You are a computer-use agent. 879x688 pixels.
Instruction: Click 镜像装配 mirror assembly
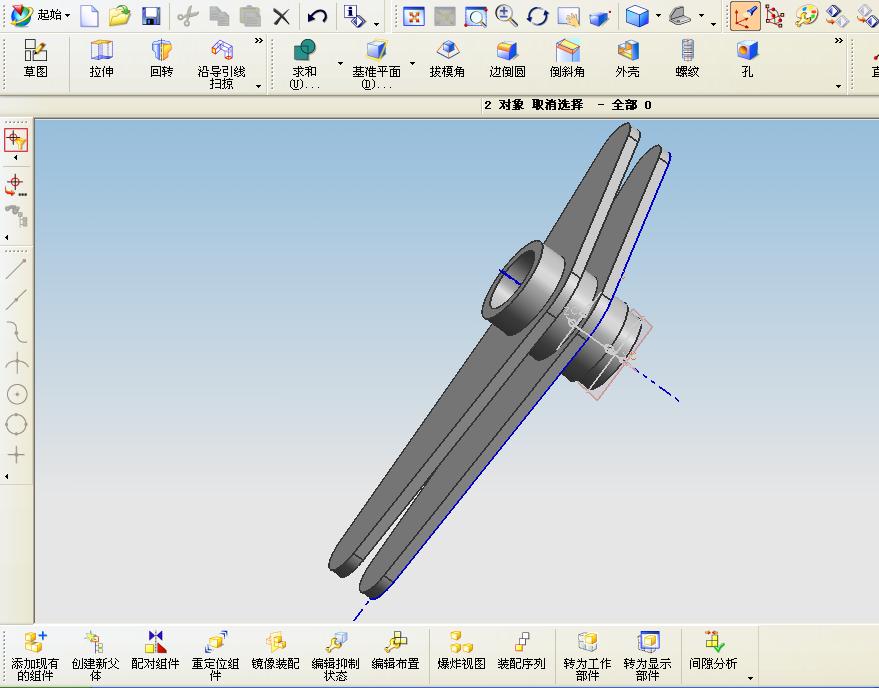[x=275, y=650]
